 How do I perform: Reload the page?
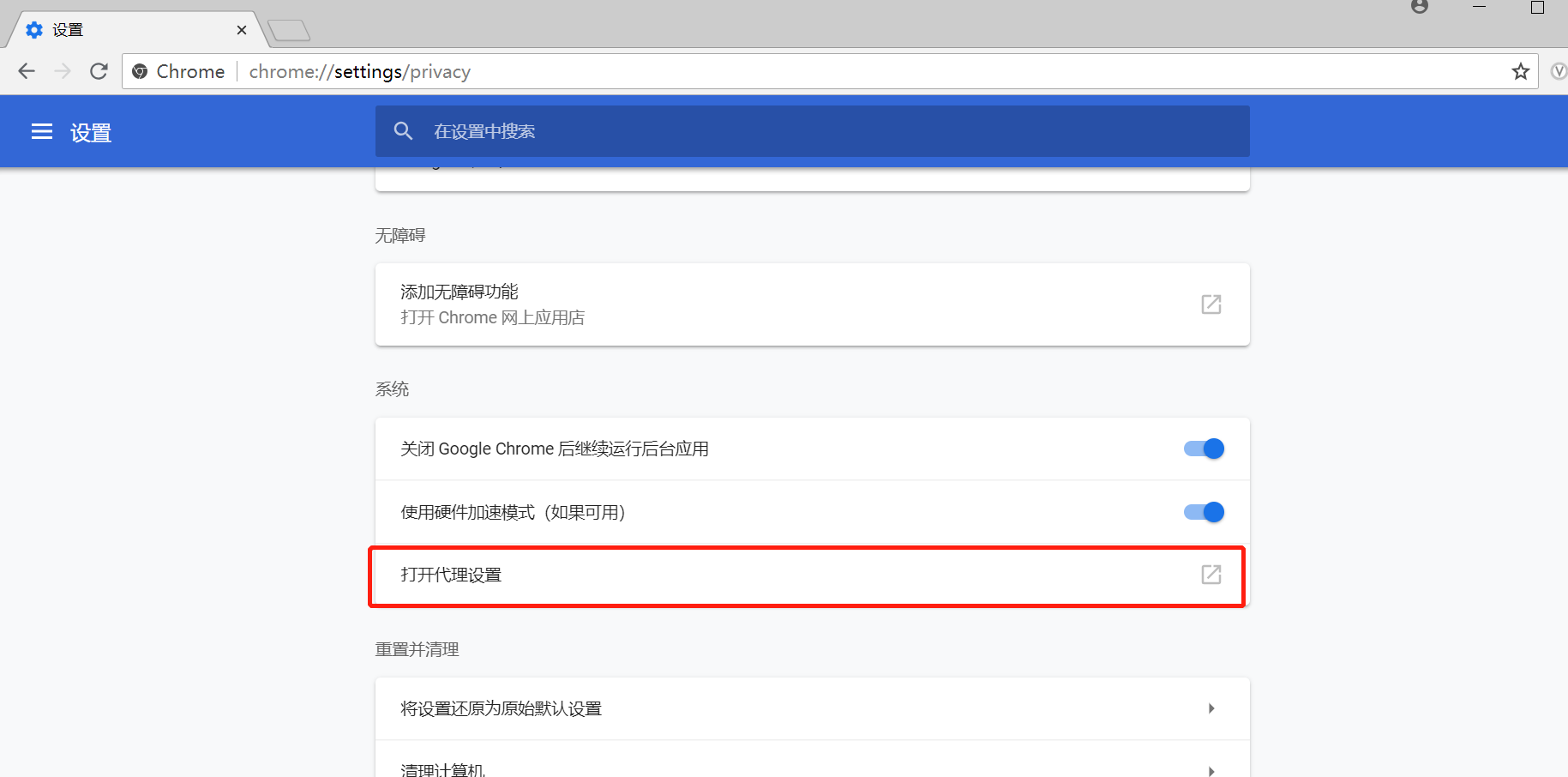pos(99,71)
